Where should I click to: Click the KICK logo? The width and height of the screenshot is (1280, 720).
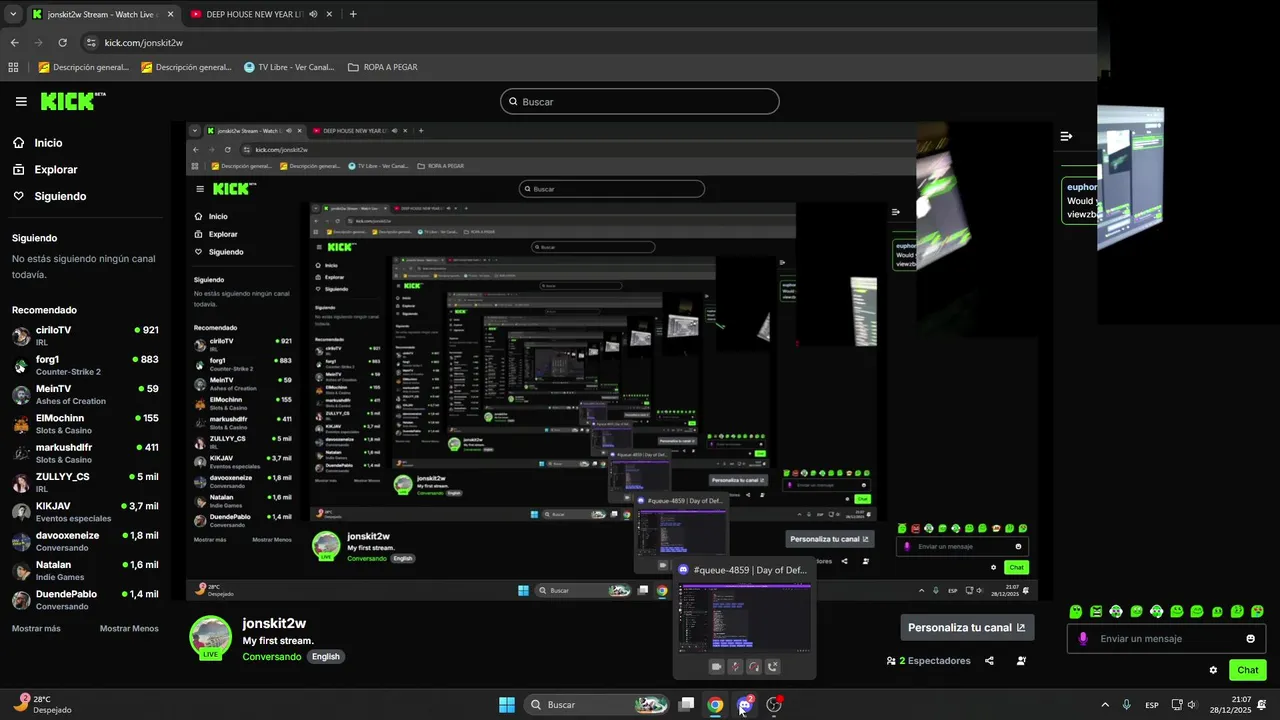click(x=72, y=101)
